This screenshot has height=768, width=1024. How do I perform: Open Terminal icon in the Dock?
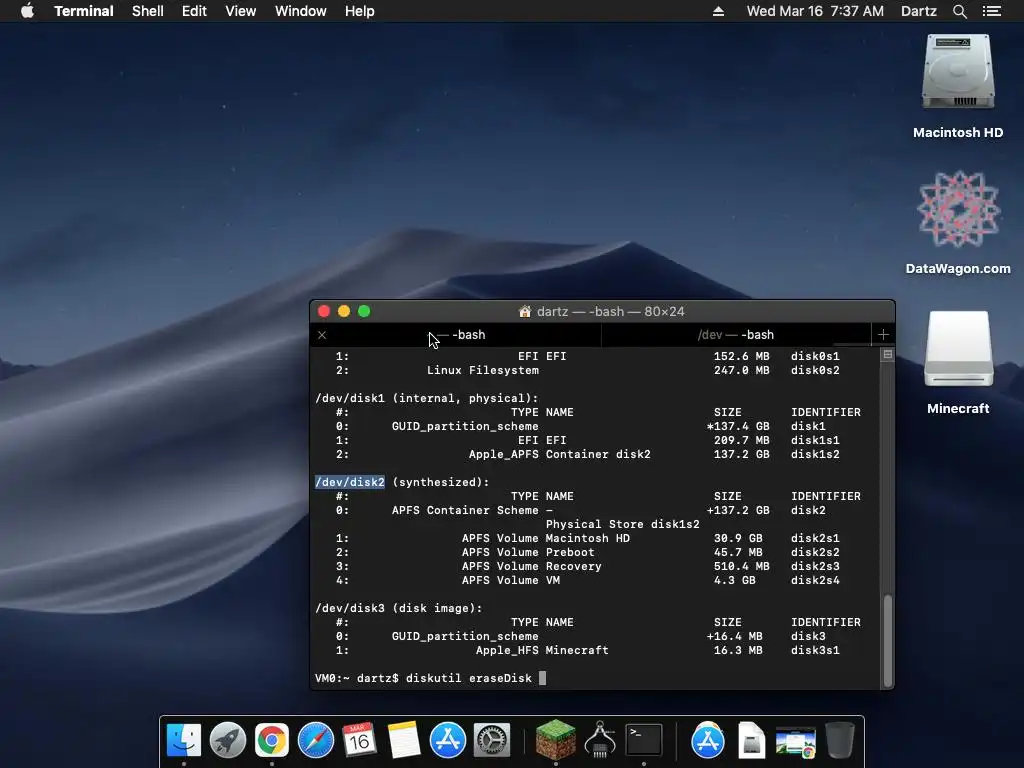click(644, 740)
